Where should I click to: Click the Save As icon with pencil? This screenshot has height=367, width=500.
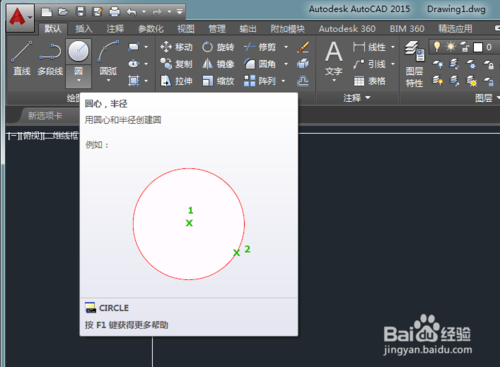[x=97, y=12]
